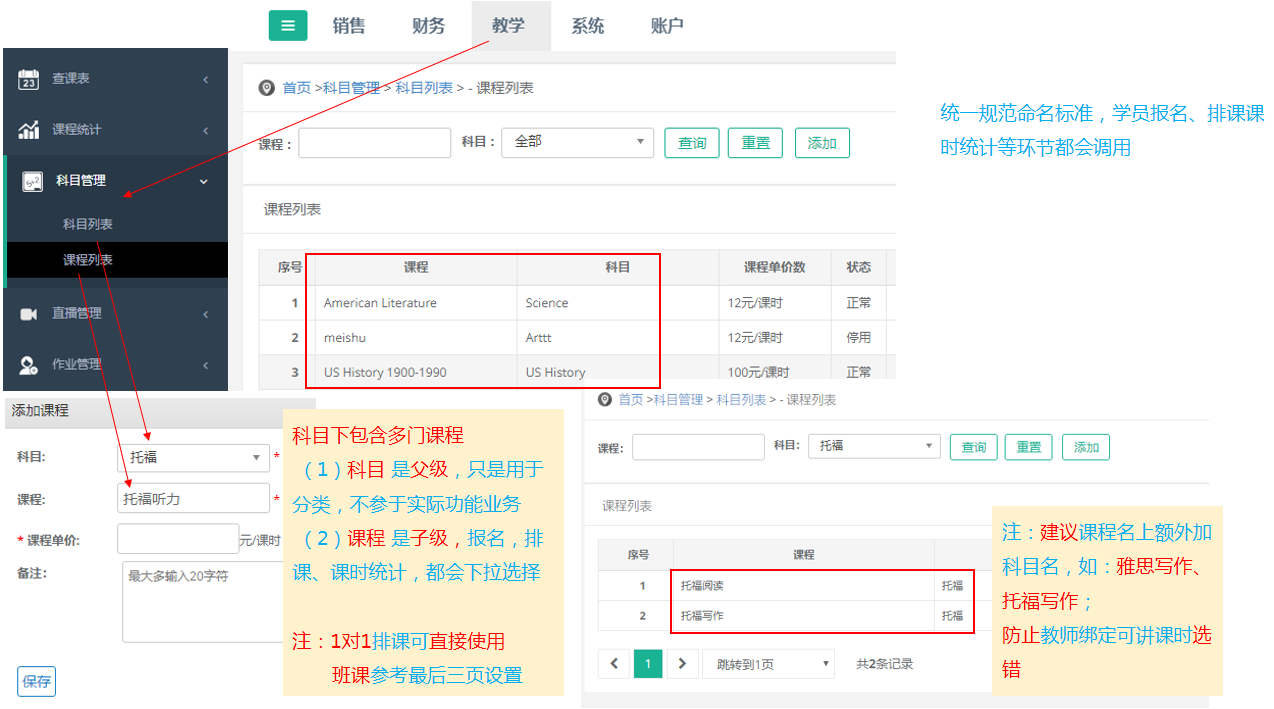This screenshot has width=1274, height=709.
Task: Expand the 直播管理 sidebar chevron
Action: (205, 314)
